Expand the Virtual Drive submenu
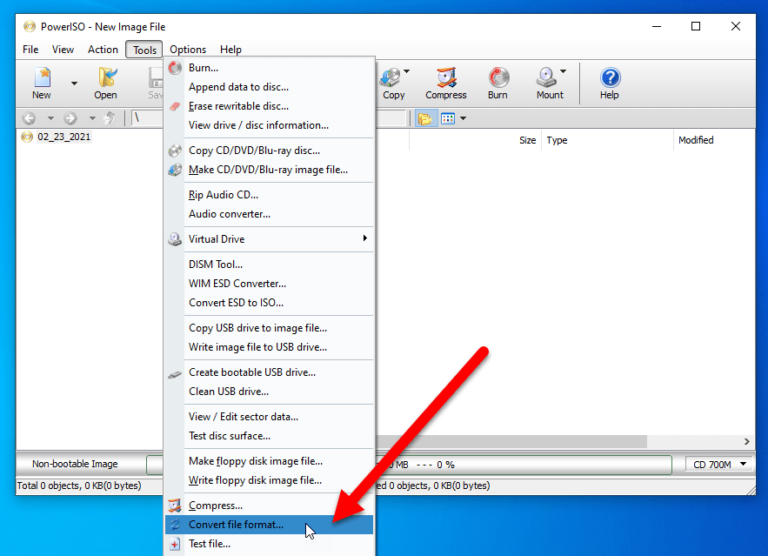The width and height of the screenshot is (768, 556). tap(269, 239)
